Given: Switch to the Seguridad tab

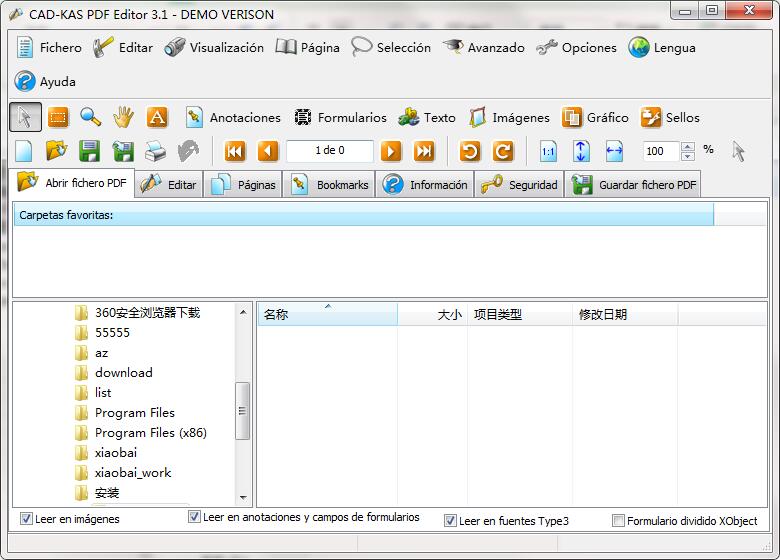Looking at the screenshot, I should tap(520, 185).
